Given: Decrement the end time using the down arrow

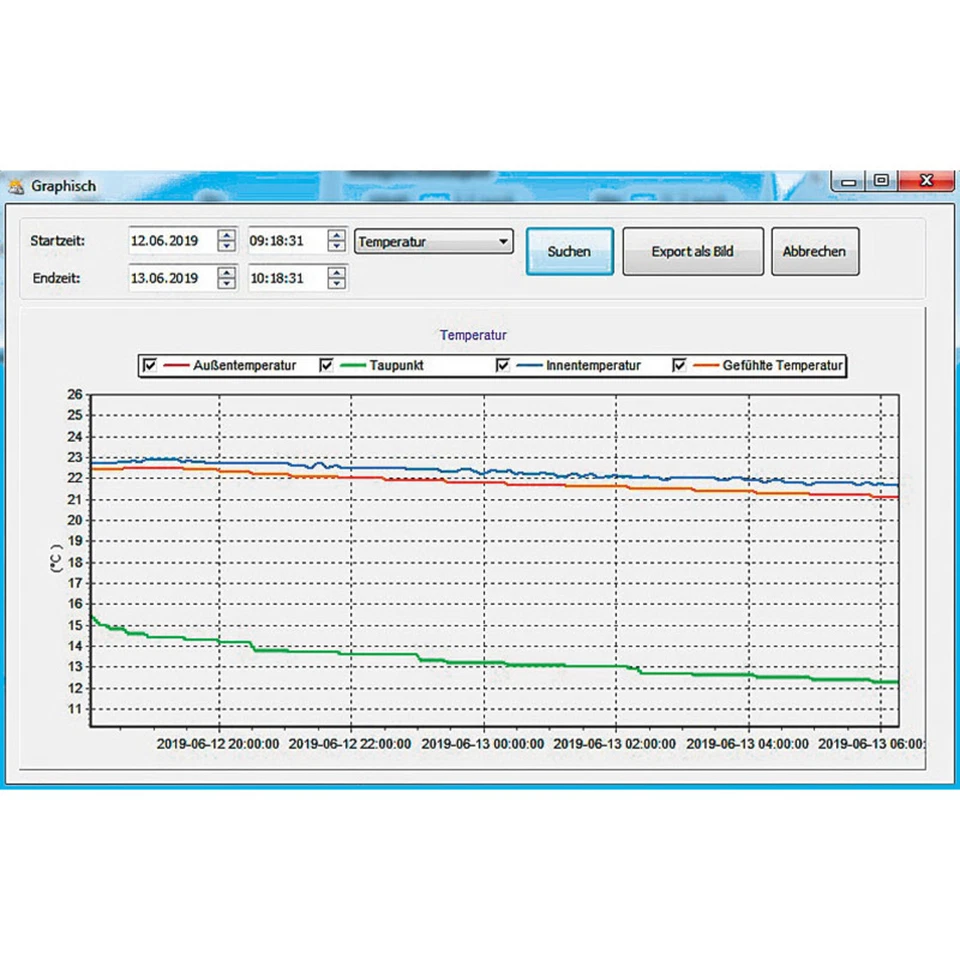Looking at the screenshot, I should 336,284.
